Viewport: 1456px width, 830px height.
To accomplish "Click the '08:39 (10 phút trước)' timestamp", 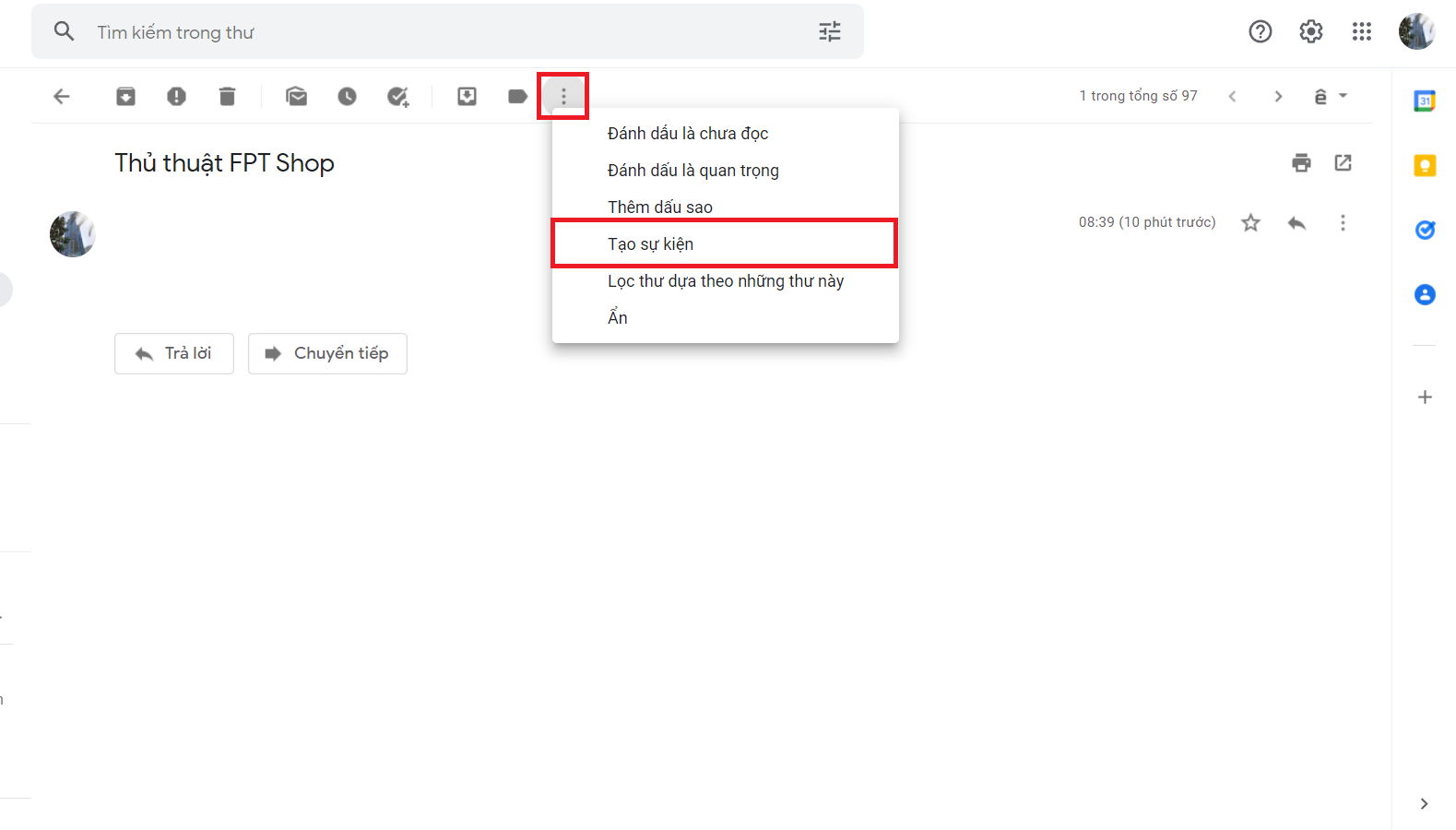I will [1147, 222].
